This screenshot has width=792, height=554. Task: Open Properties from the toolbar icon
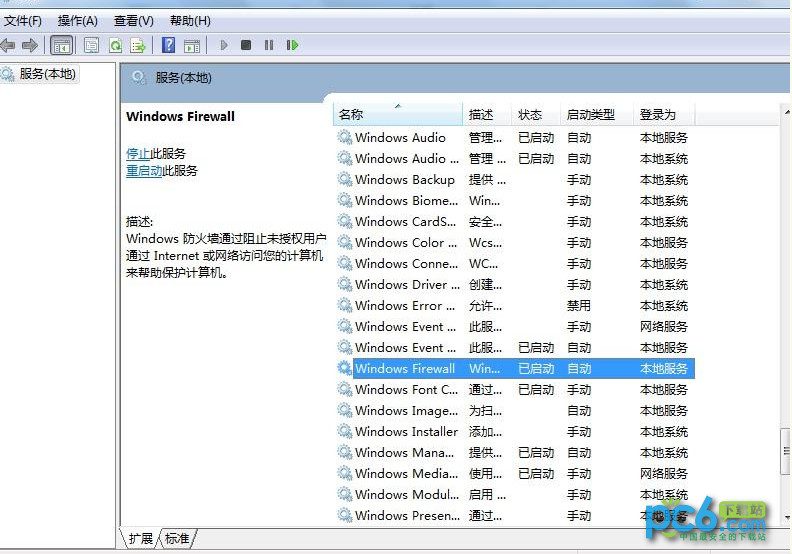click(92, 45)
